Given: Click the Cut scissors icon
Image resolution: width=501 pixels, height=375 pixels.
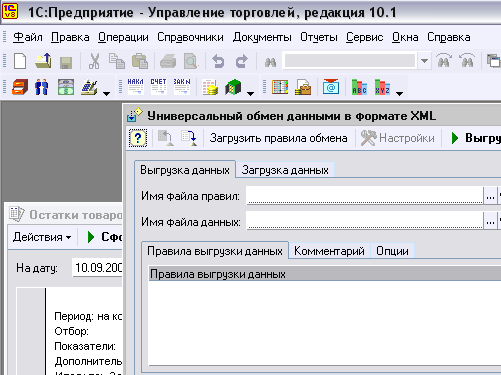Looking at the screenshot, I should pyautogui.click(x=94, y=61).
